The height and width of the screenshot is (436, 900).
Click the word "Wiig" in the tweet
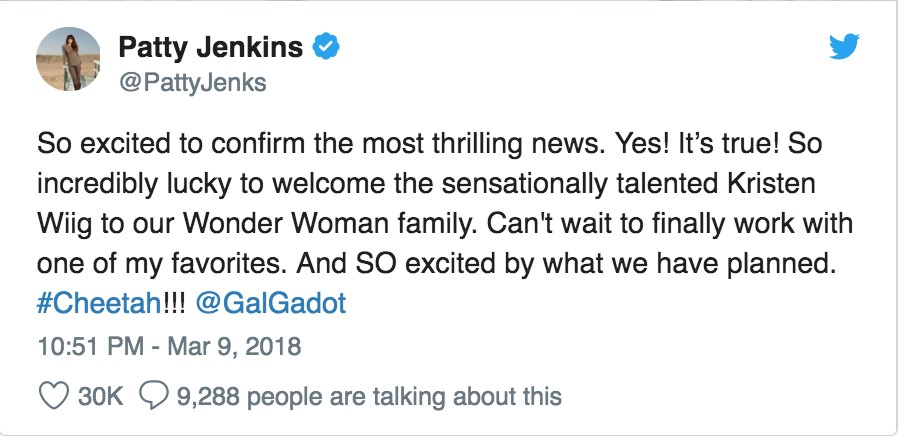[66, 223]
